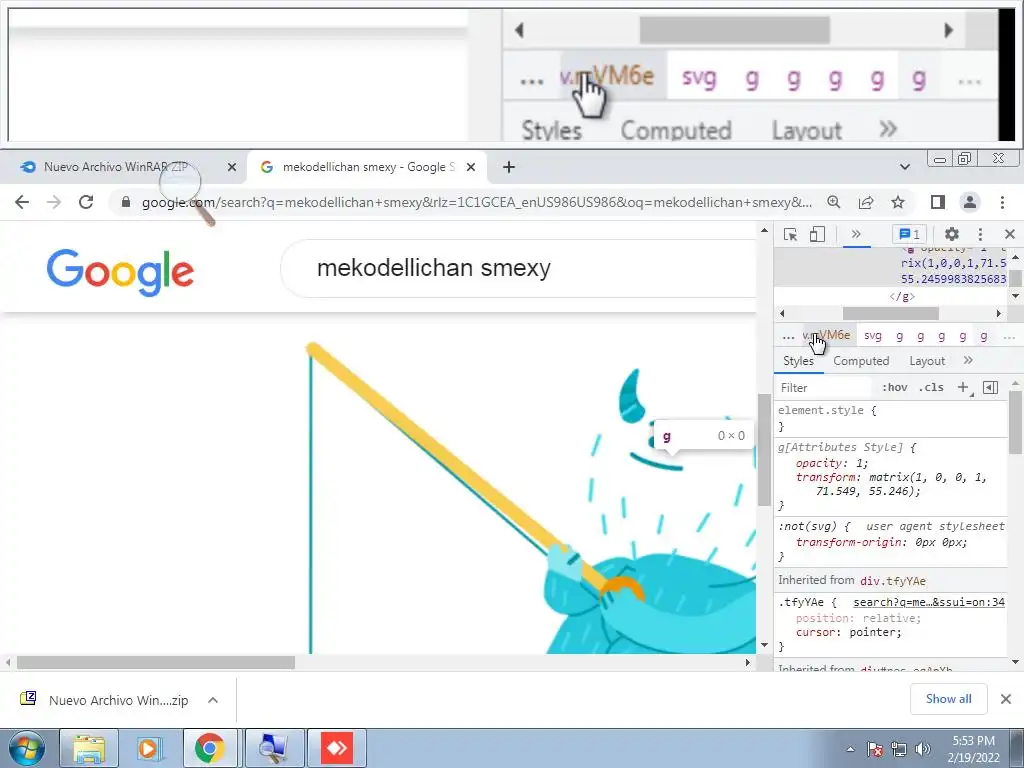The height and width of the screenshot is (768, 1024).
Task: Click the Chrome taskbar icon
Action: [210, 748]
